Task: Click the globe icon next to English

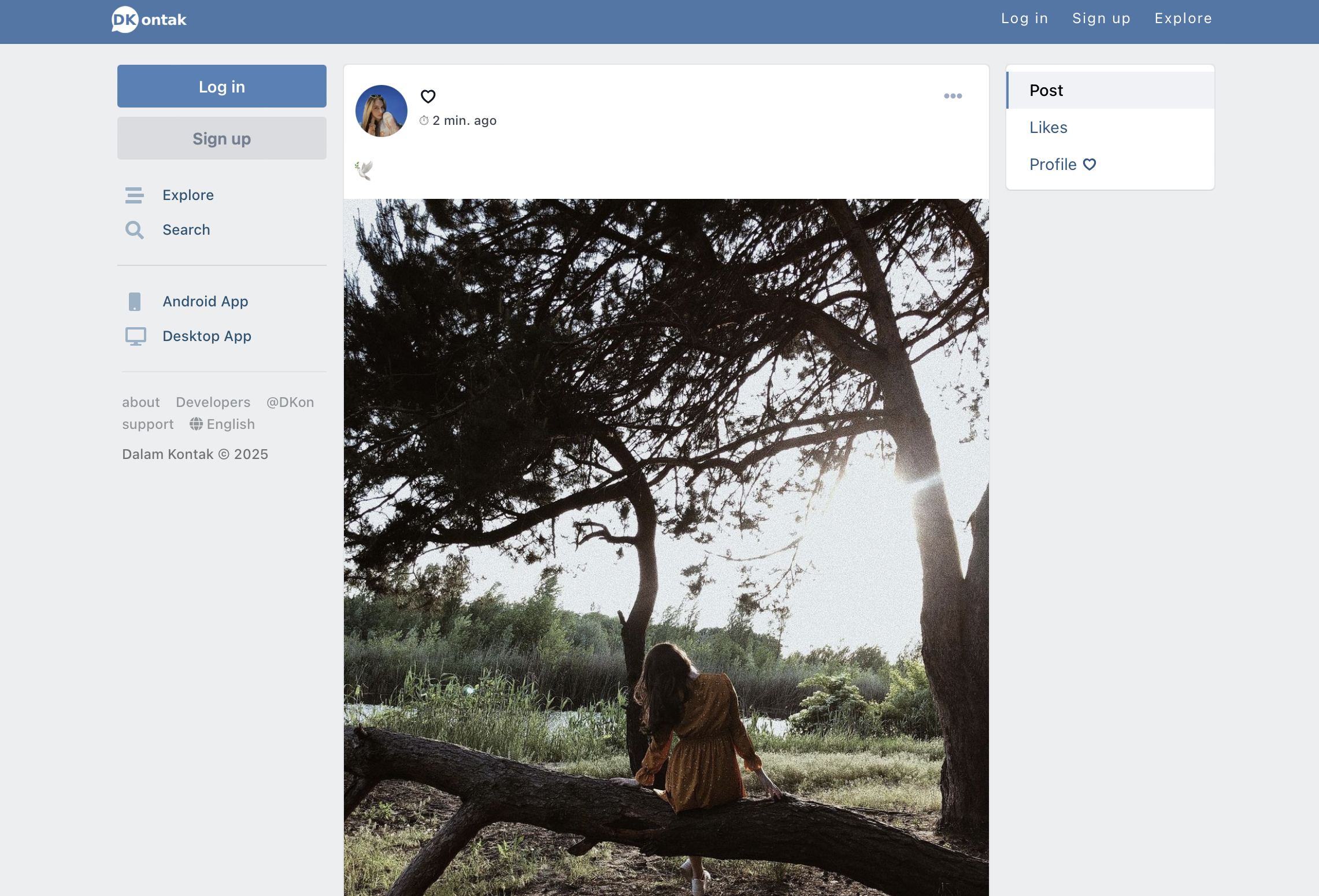Action: (196, 424)
